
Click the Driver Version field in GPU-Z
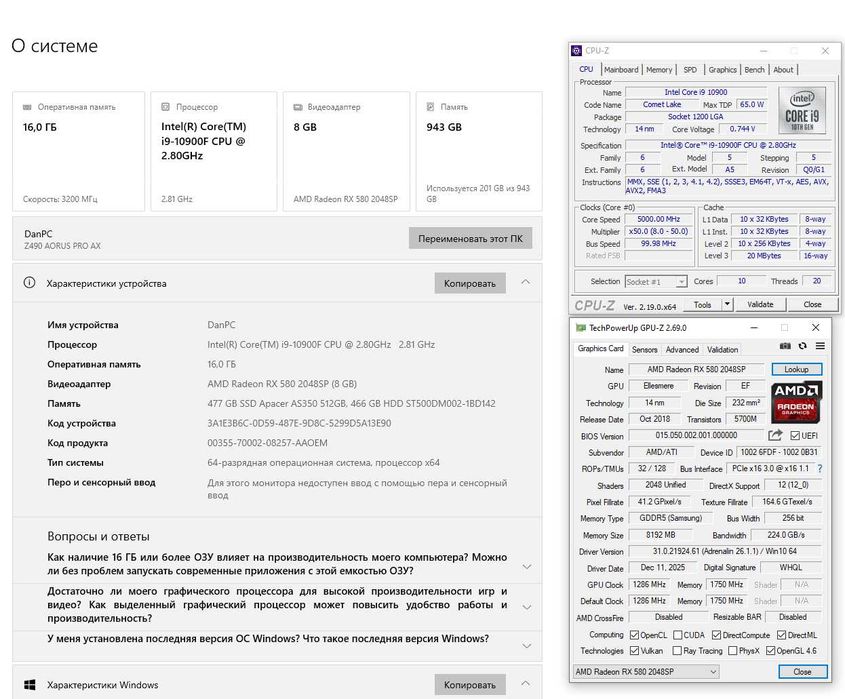point(725,551)
